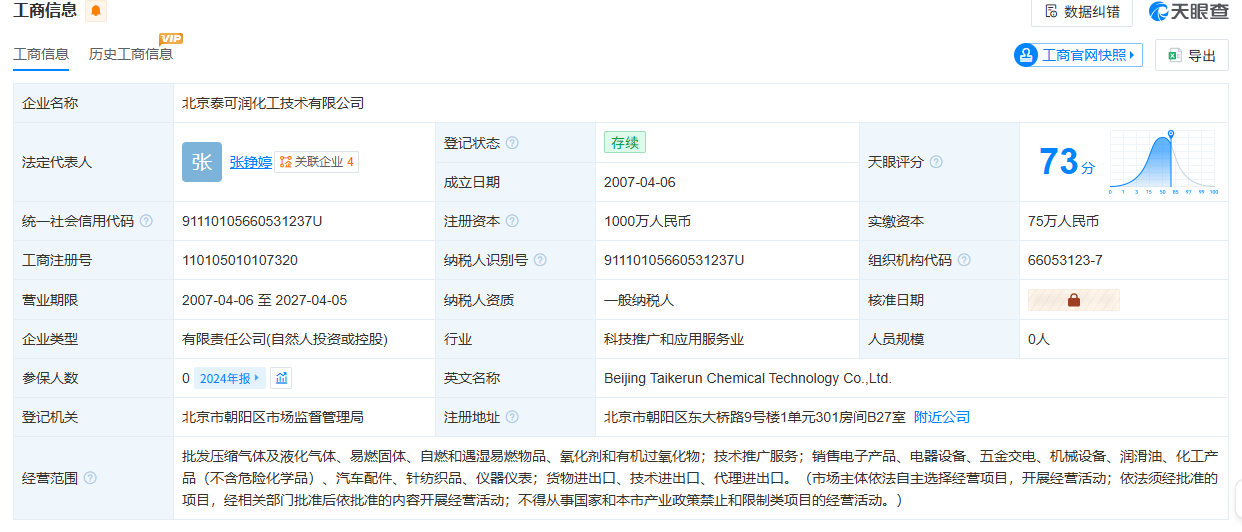Image resolution: width=1242 pixels, height=532 pixels.
Task: Click the 数据纠错 button
Action: pyautogui.click(x=1081, y=11)
